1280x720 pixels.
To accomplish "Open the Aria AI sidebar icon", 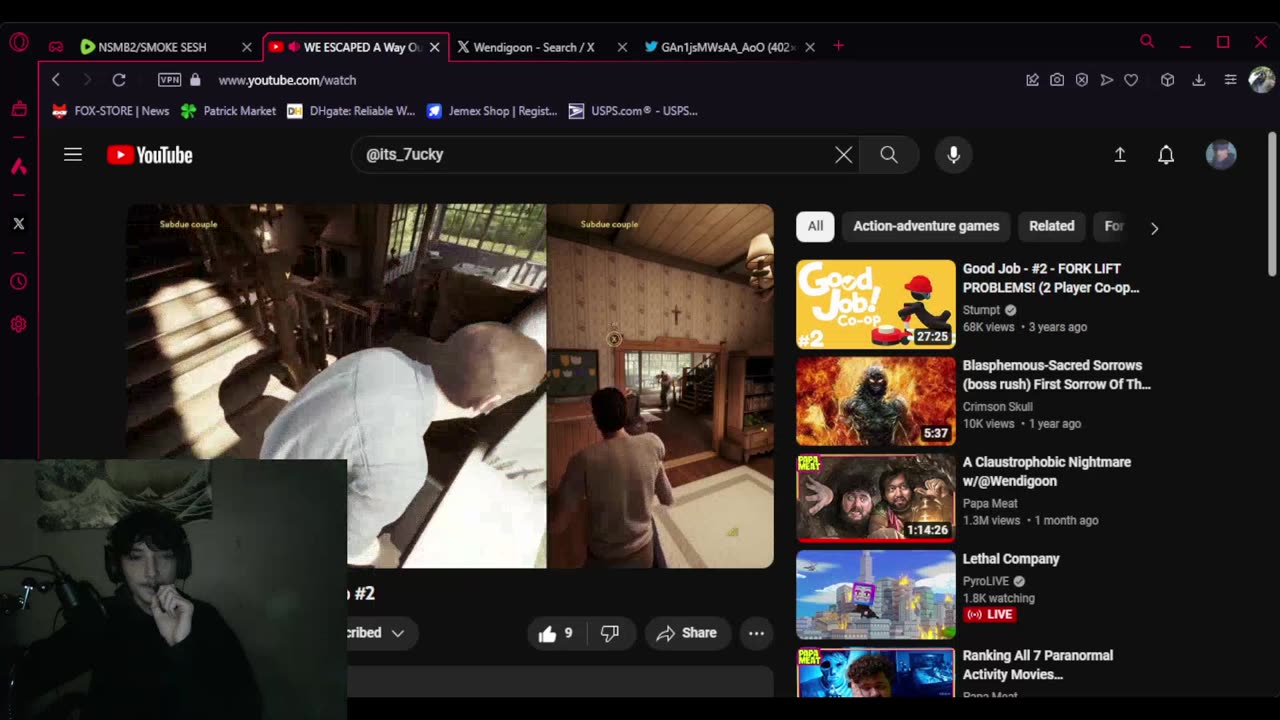I will (x=18, y=166).
